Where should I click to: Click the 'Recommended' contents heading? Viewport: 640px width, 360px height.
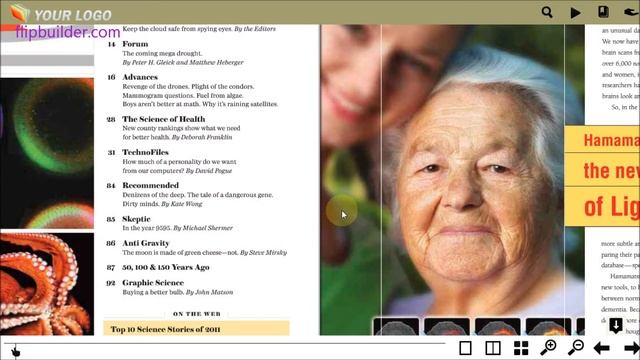point(151,185)
